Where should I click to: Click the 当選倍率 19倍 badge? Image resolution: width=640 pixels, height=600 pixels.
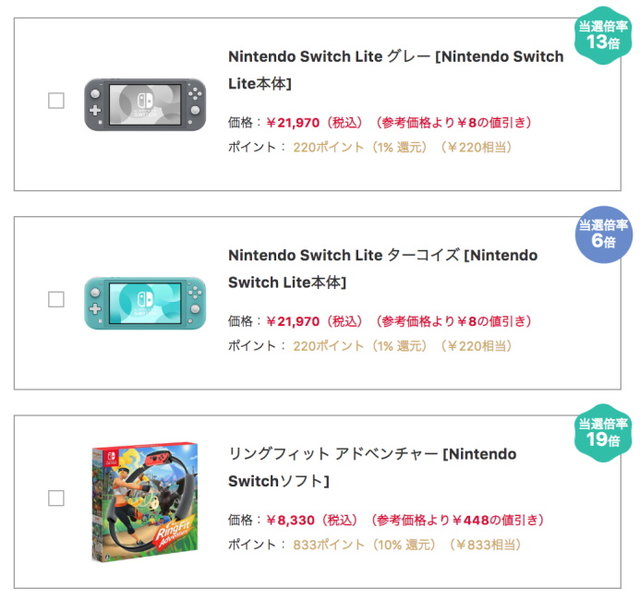(603, 432)
